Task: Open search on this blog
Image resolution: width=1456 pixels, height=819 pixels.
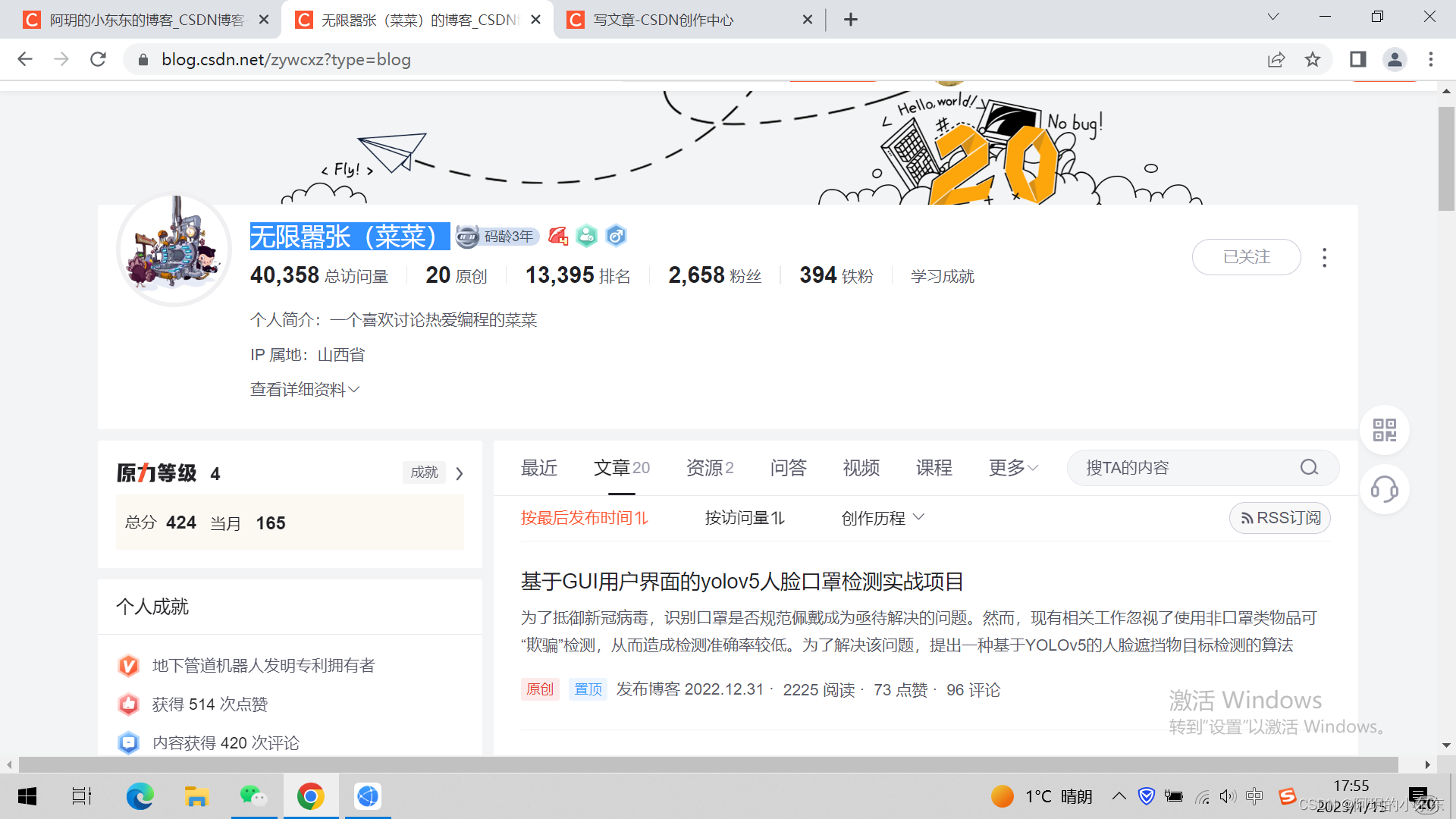Action: pyautogui.click(x=1309, y=468)
